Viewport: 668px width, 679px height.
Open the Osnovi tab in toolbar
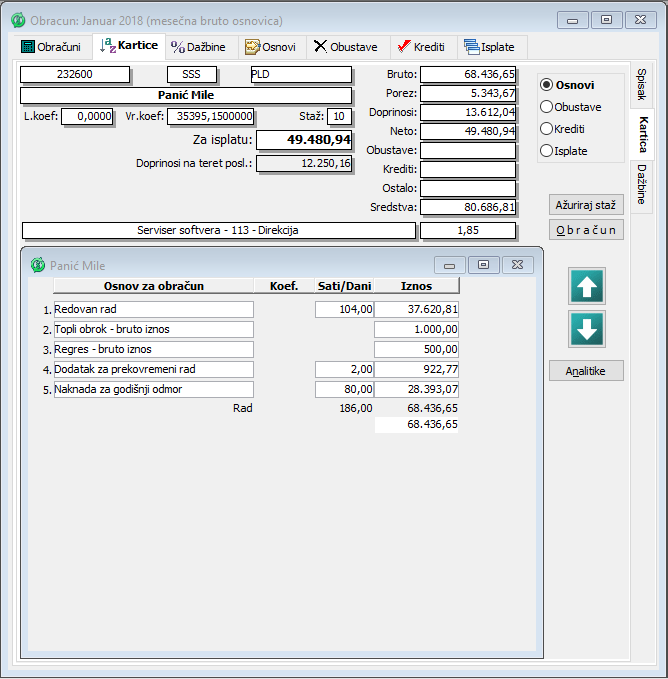[270, 47]
